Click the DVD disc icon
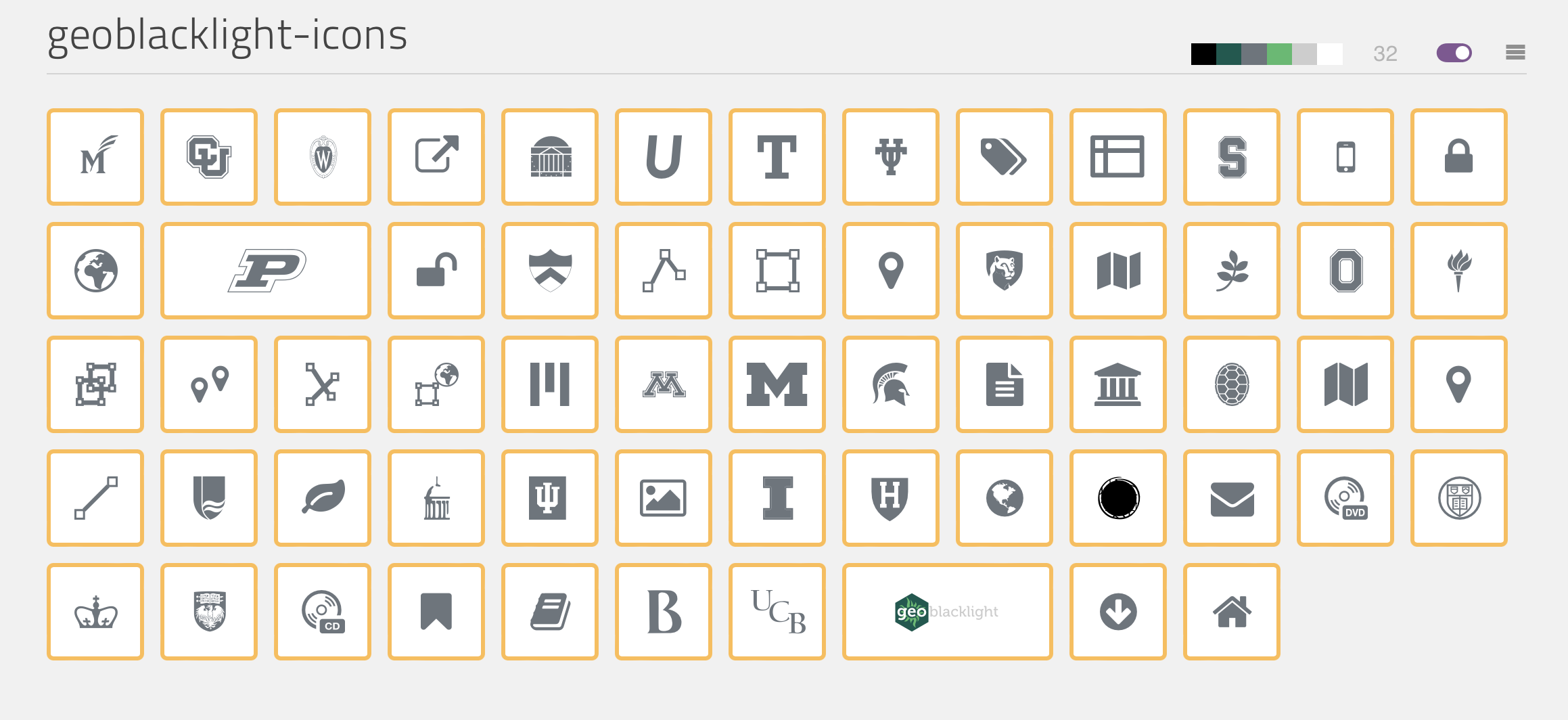The image size is (1568, 720). point(1345,499)
